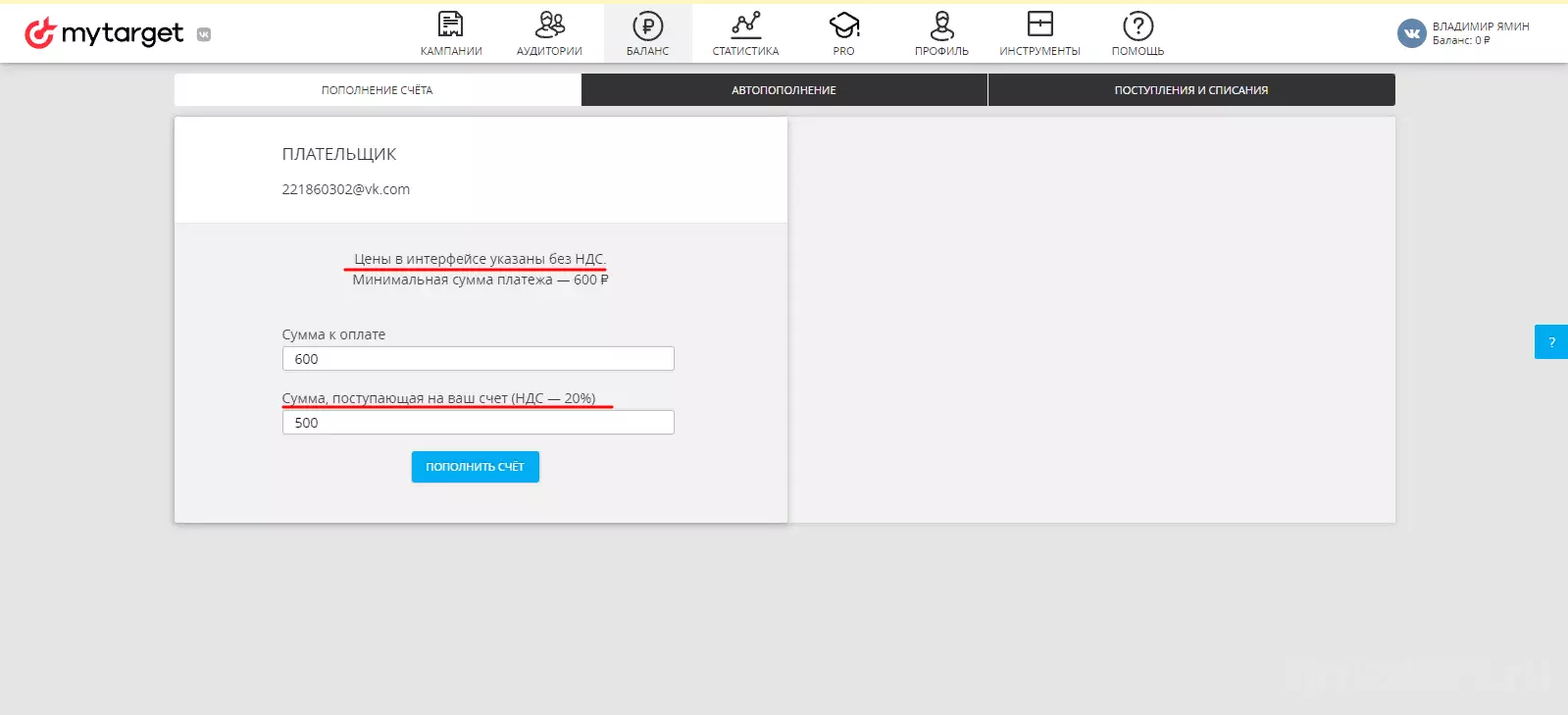This screenshot has height=715, width=1568.
Task: Open the Статистика section
Action: [x=745, y=34]
